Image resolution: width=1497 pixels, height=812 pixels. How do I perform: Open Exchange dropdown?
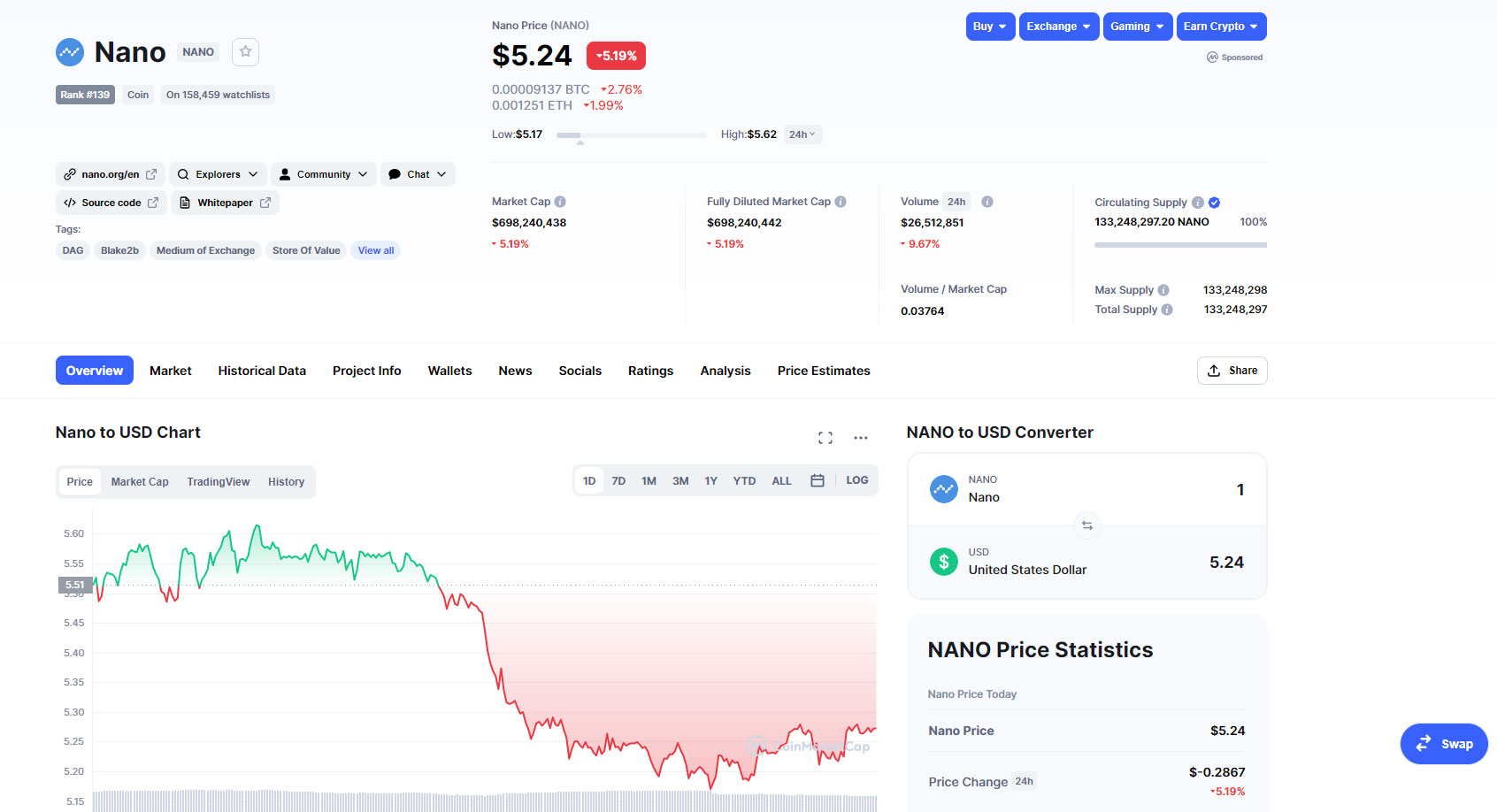coord(1059,27)
